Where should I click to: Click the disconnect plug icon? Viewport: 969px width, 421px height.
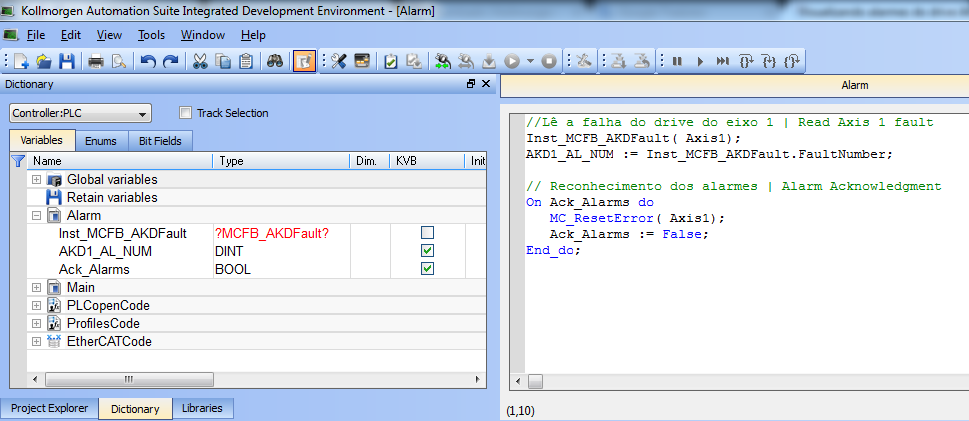(x=465, y=61)
